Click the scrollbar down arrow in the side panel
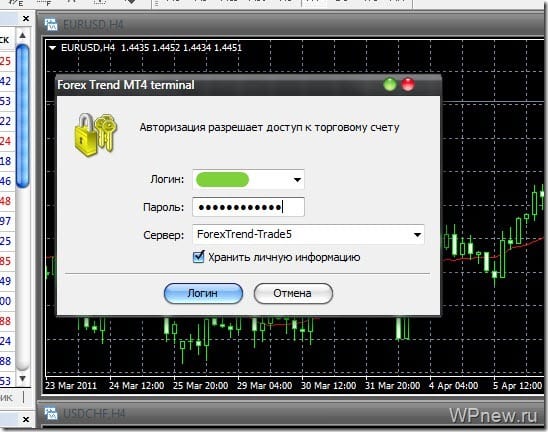Viewport: 548px width, 432px height. 22,379
